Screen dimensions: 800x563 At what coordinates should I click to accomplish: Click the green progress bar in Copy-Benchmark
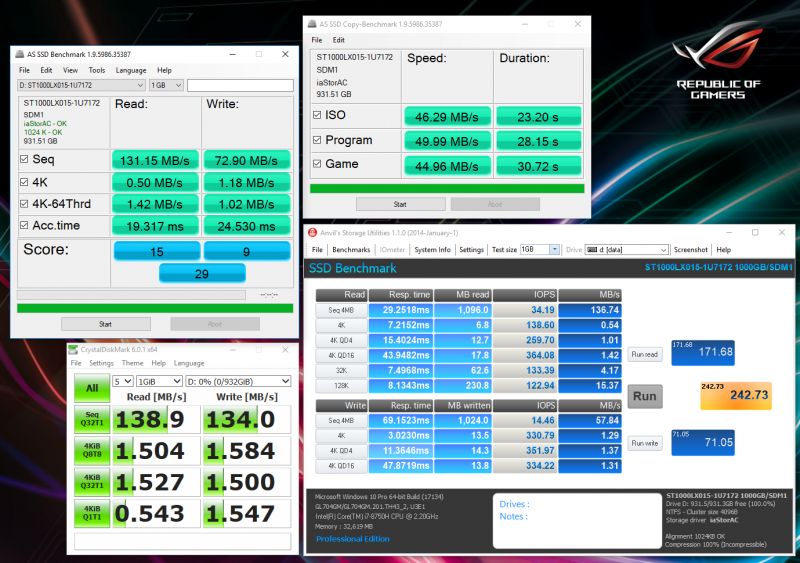(447, 188)
